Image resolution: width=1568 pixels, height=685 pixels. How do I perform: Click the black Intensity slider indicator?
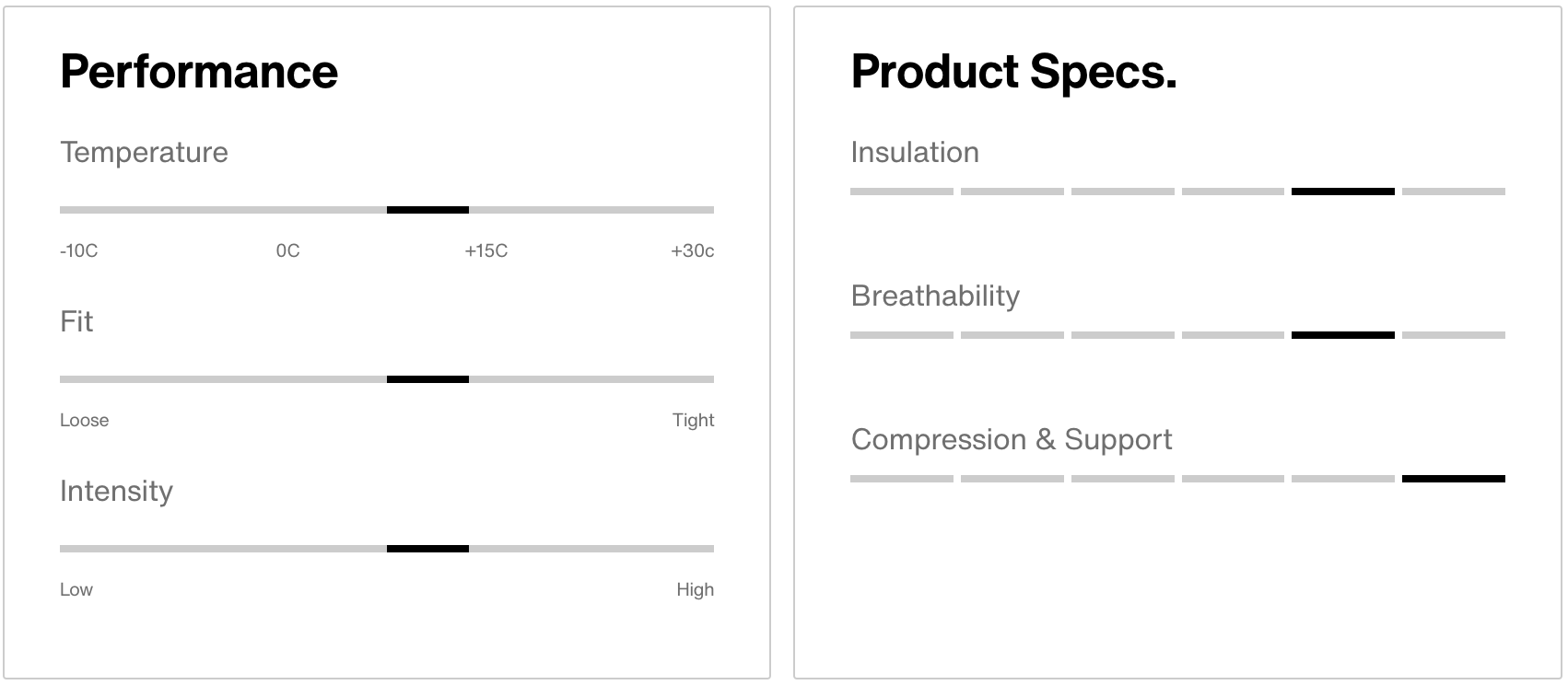tap(427, 549)
